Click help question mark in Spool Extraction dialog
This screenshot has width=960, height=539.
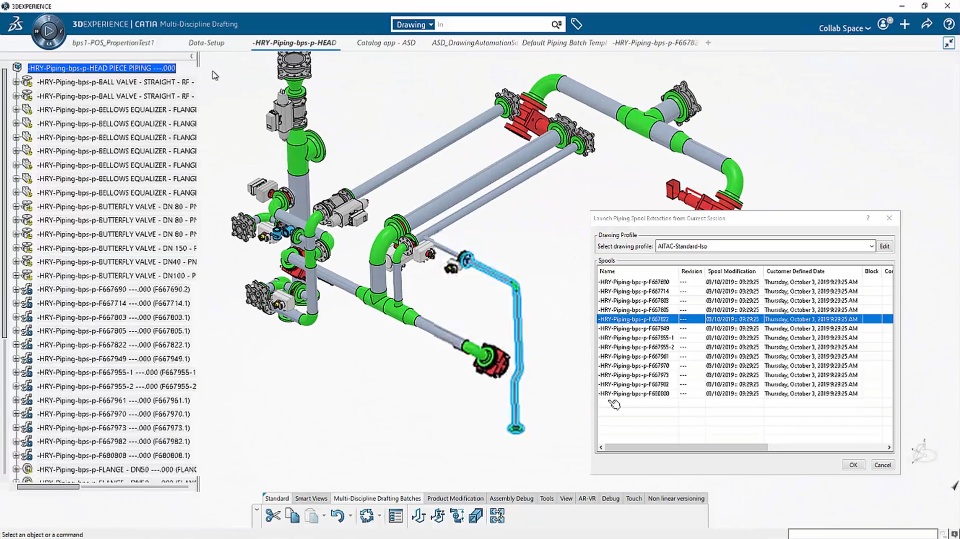click(868, 218)
